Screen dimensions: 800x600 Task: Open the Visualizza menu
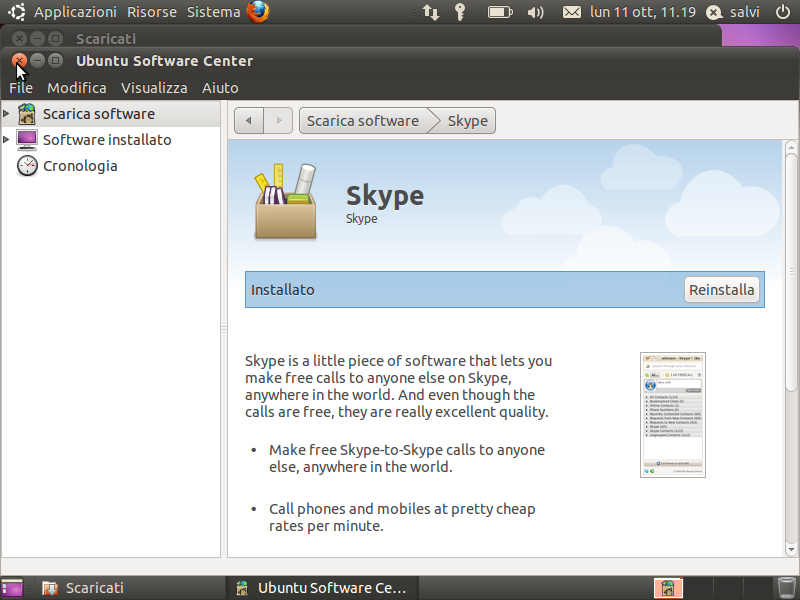coord(154,88)
